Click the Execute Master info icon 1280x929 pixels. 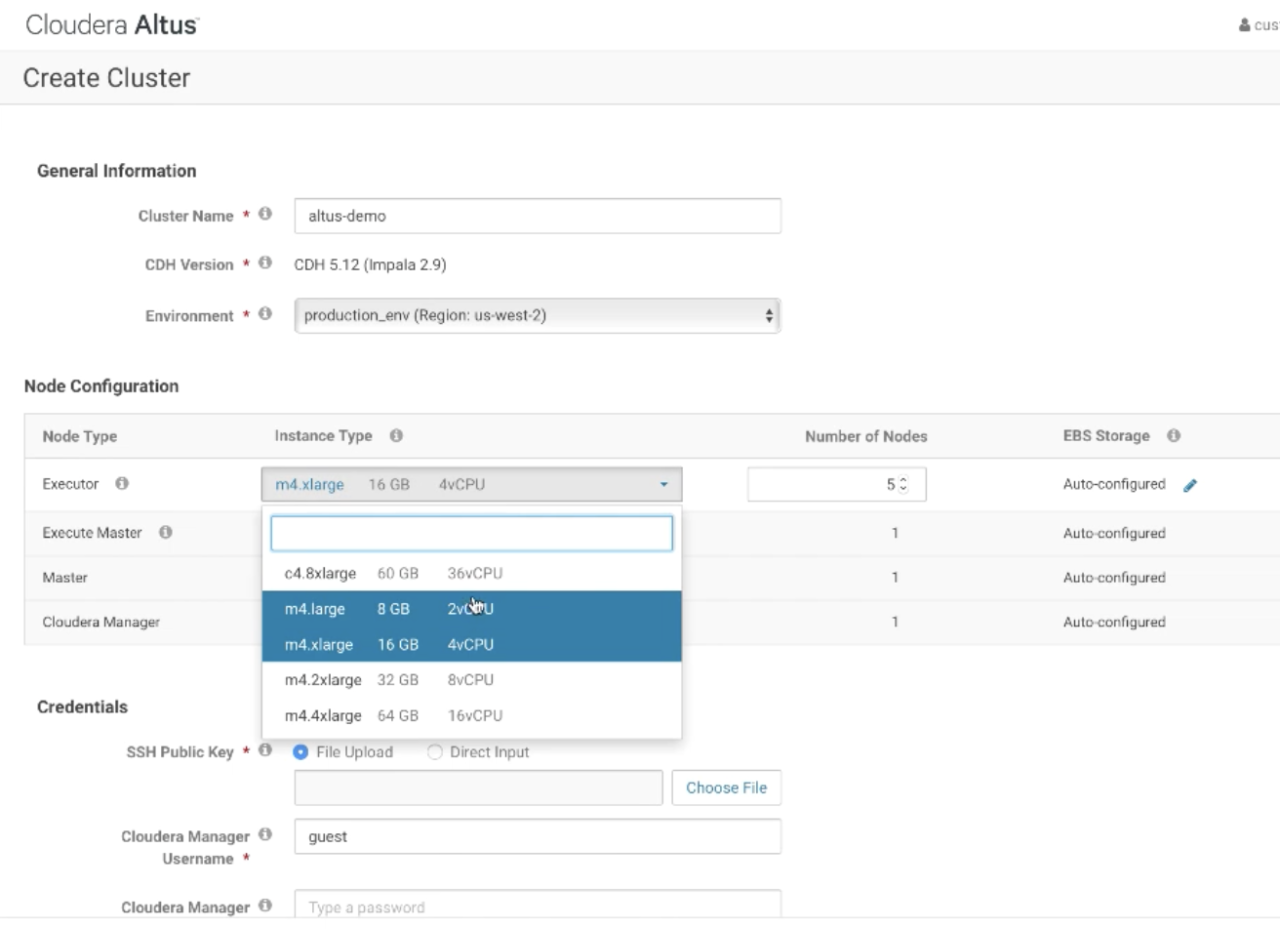coord(166,533)
